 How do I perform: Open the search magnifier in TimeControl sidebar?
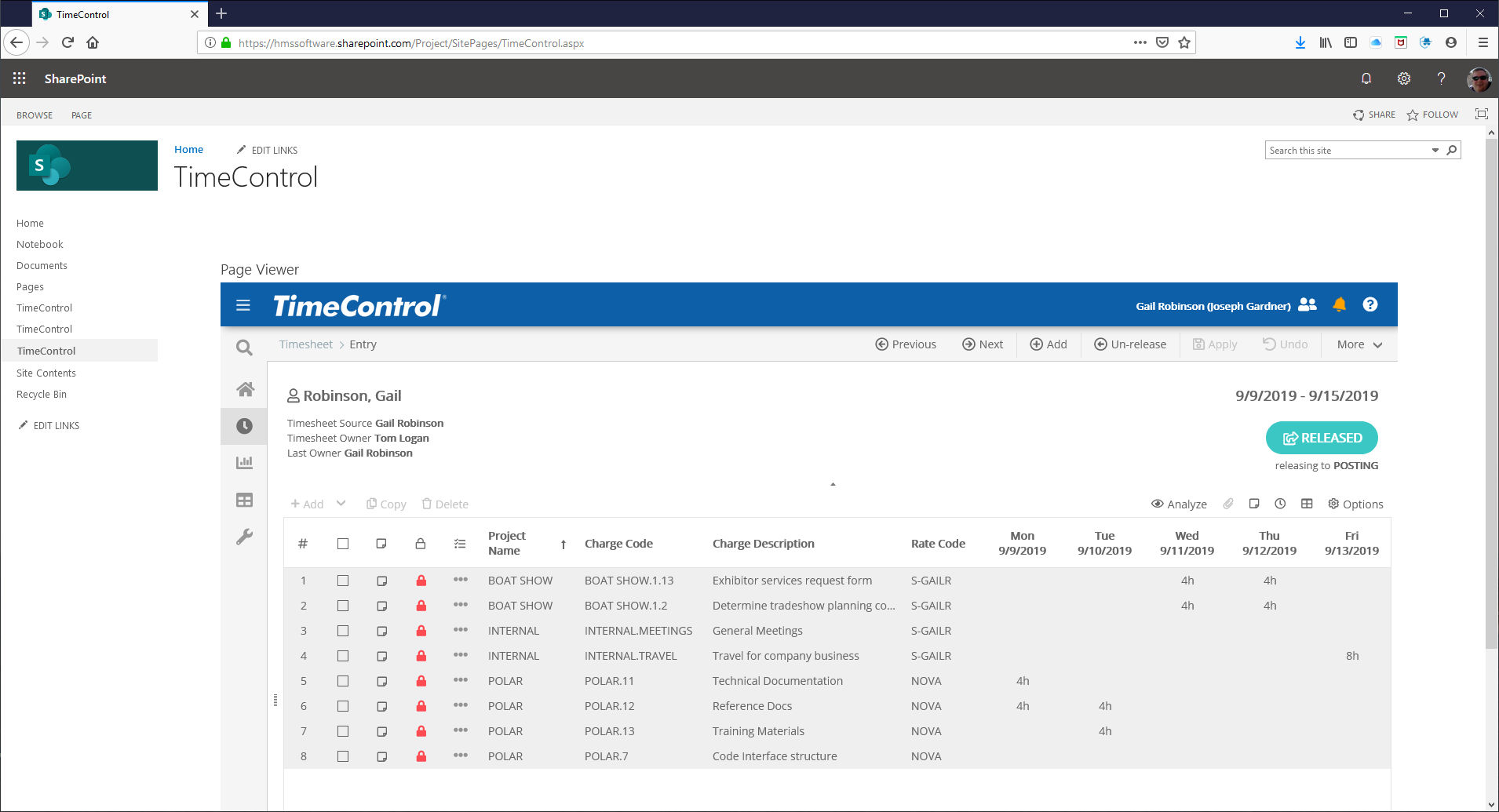coord(244,348)
